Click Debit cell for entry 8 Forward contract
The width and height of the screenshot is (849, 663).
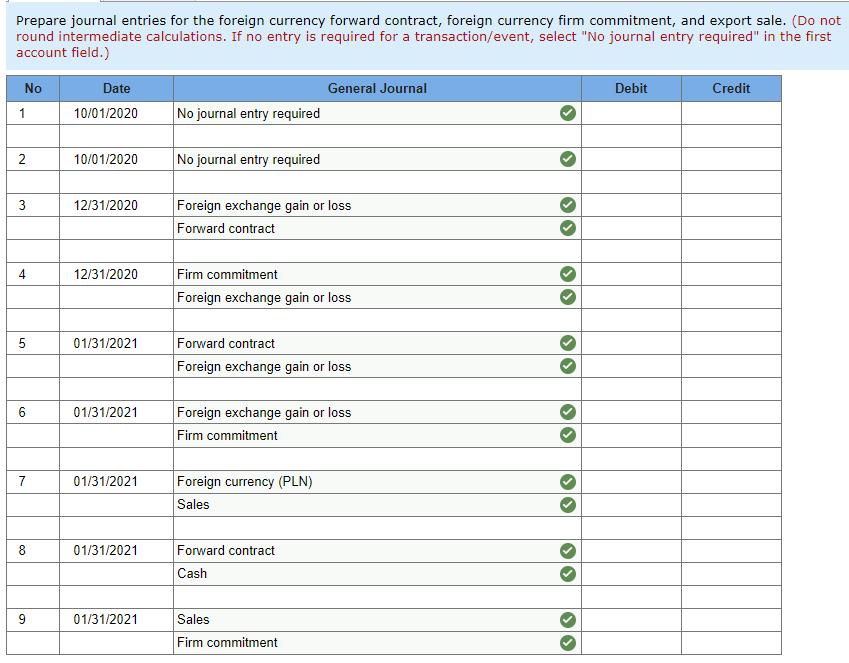(631, 551)
